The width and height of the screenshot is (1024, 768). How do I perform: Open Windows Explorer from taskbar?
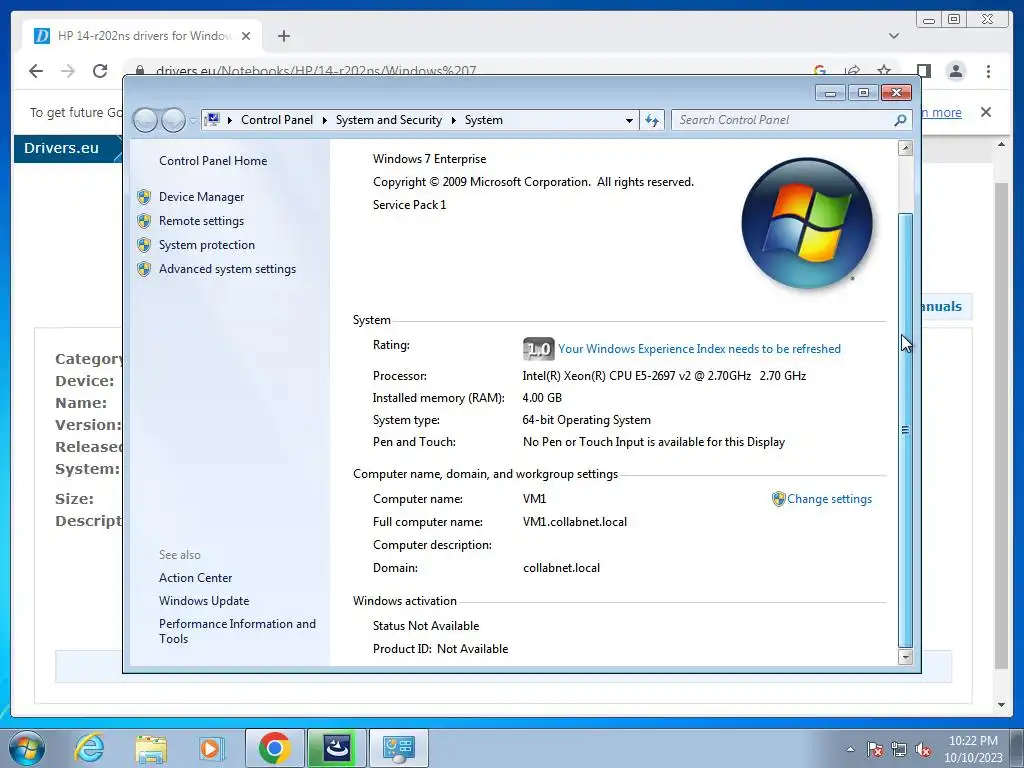coord(151,748)
